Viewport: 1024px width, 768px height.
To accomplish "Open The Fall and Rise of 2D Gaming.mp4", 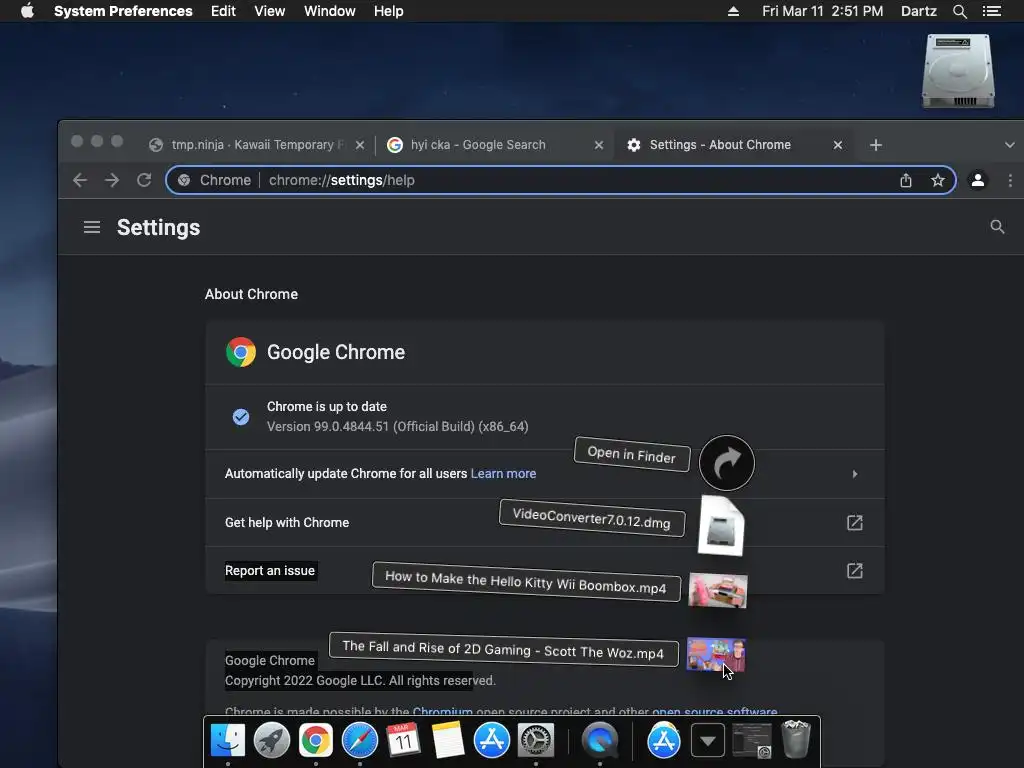I will click(x=503, y=650).
